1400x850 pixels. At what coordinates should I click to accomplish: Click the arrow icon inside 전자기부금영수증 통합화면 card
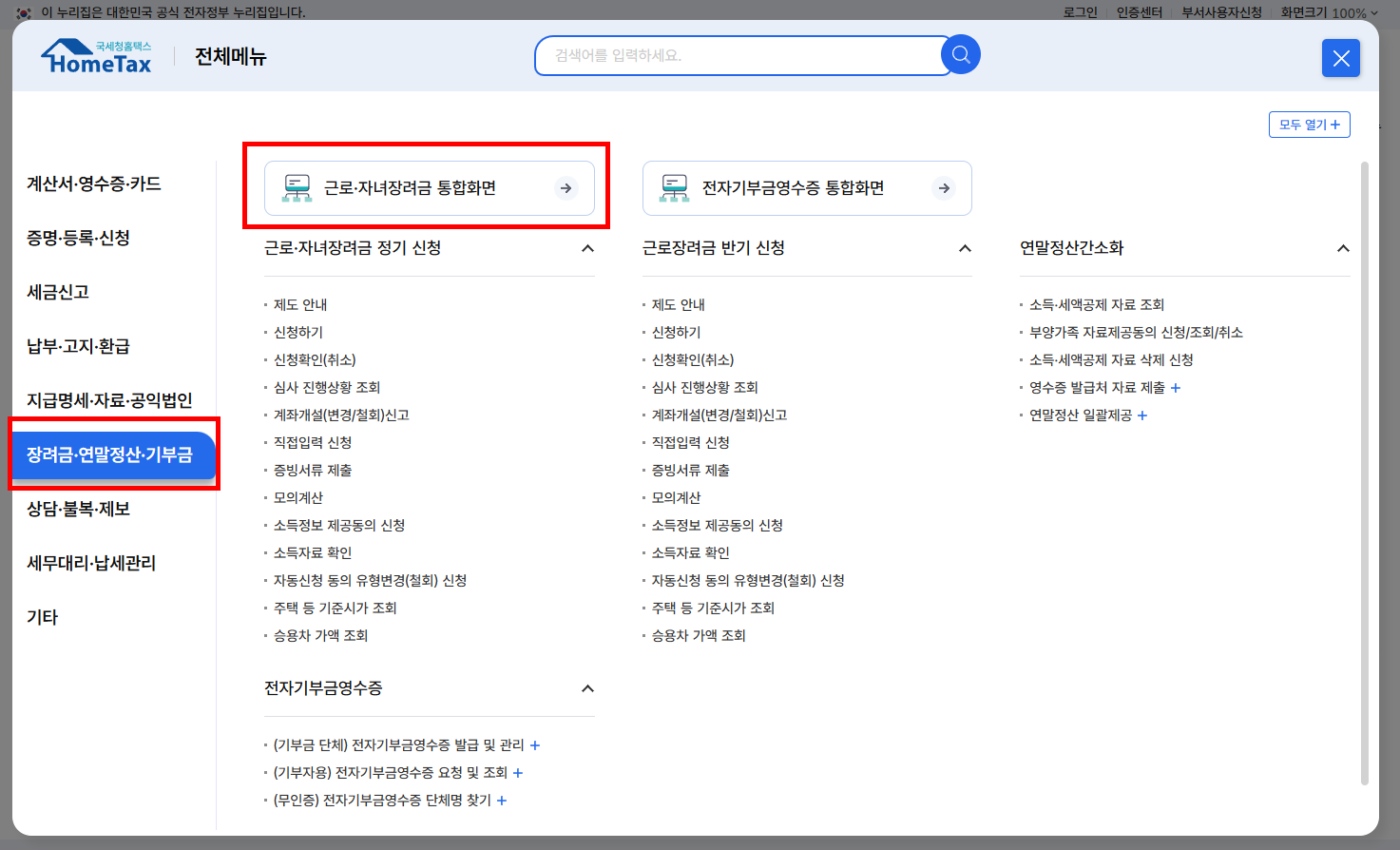click(x=943, y=188)
